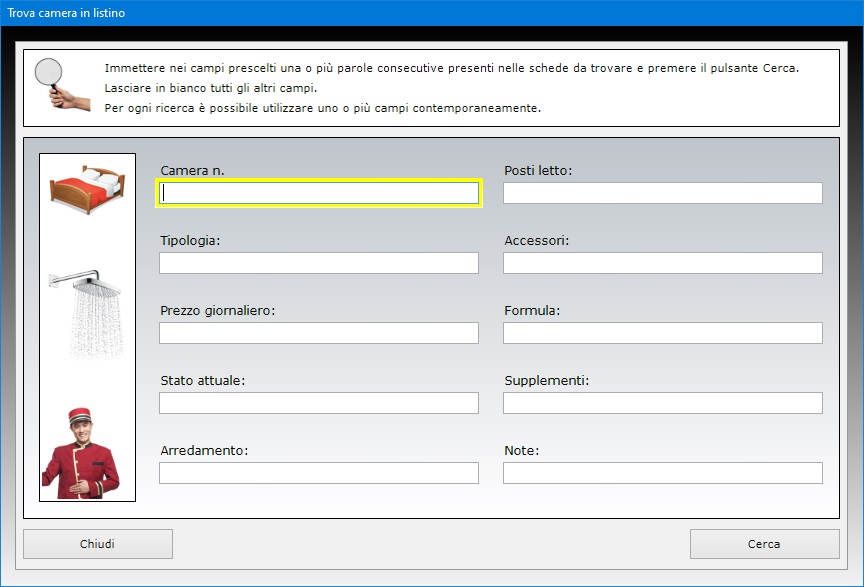Click the bellhop figure image
Viewport: 864px width, 587px height.
[81, 453]
